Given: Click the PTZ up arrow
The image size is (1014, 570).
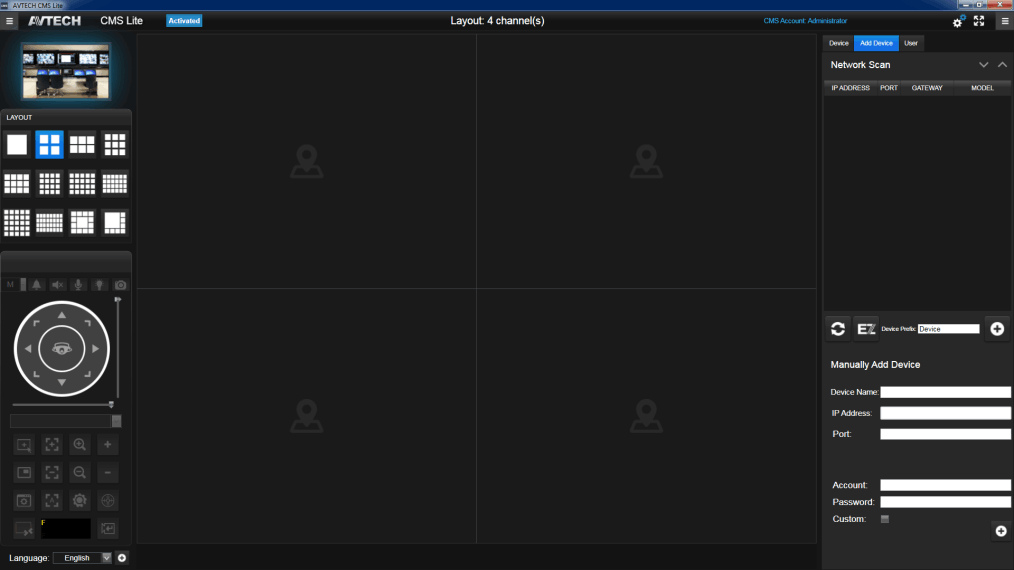Looking at the screenshot, I should tap(62, 316).
